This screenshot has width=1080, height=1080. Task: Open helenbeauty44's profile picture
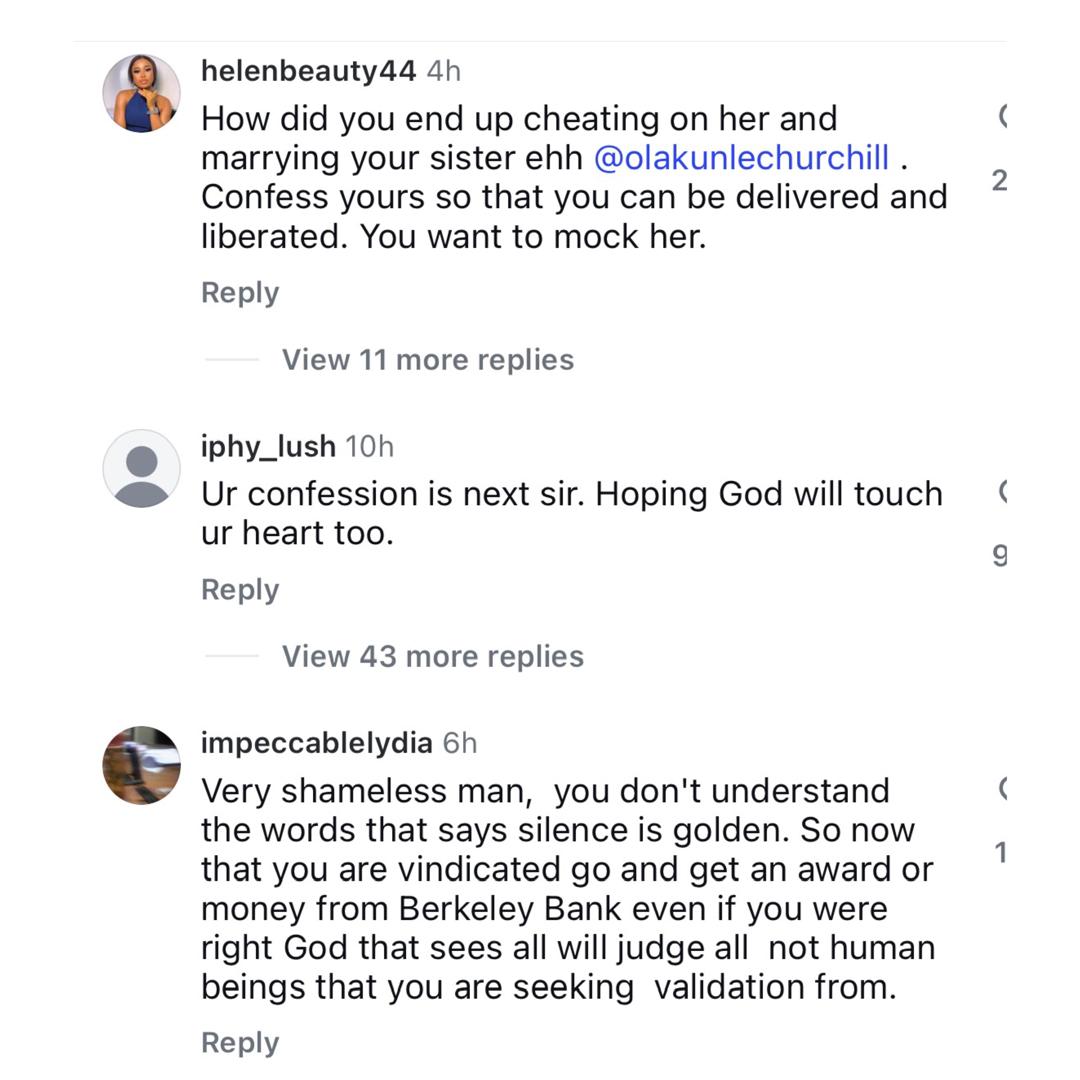(141, 93)
